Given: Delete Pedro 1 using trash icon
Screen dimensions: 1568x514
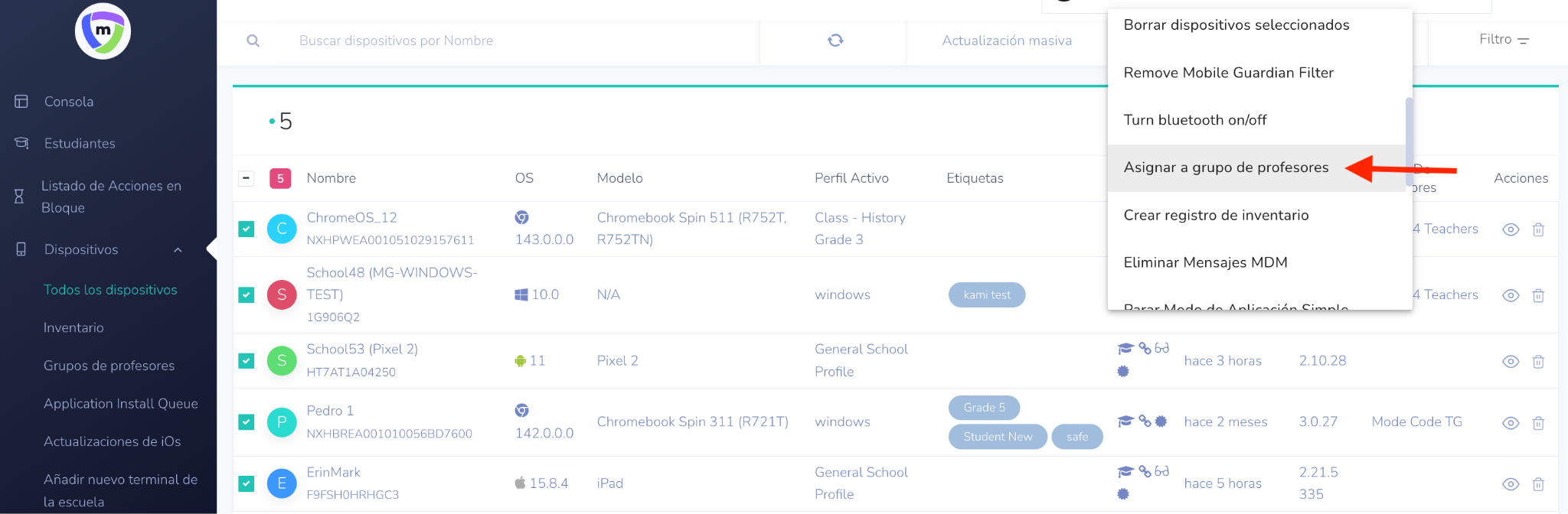Looking at the screenshot, I should 1537,423.
